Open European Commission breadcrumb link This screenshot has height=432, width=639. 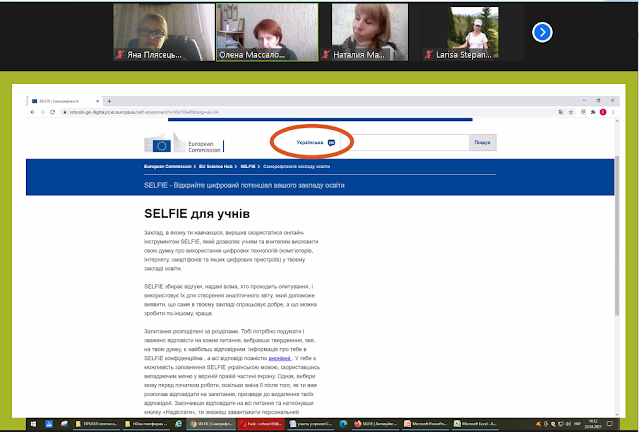point(167,166)
